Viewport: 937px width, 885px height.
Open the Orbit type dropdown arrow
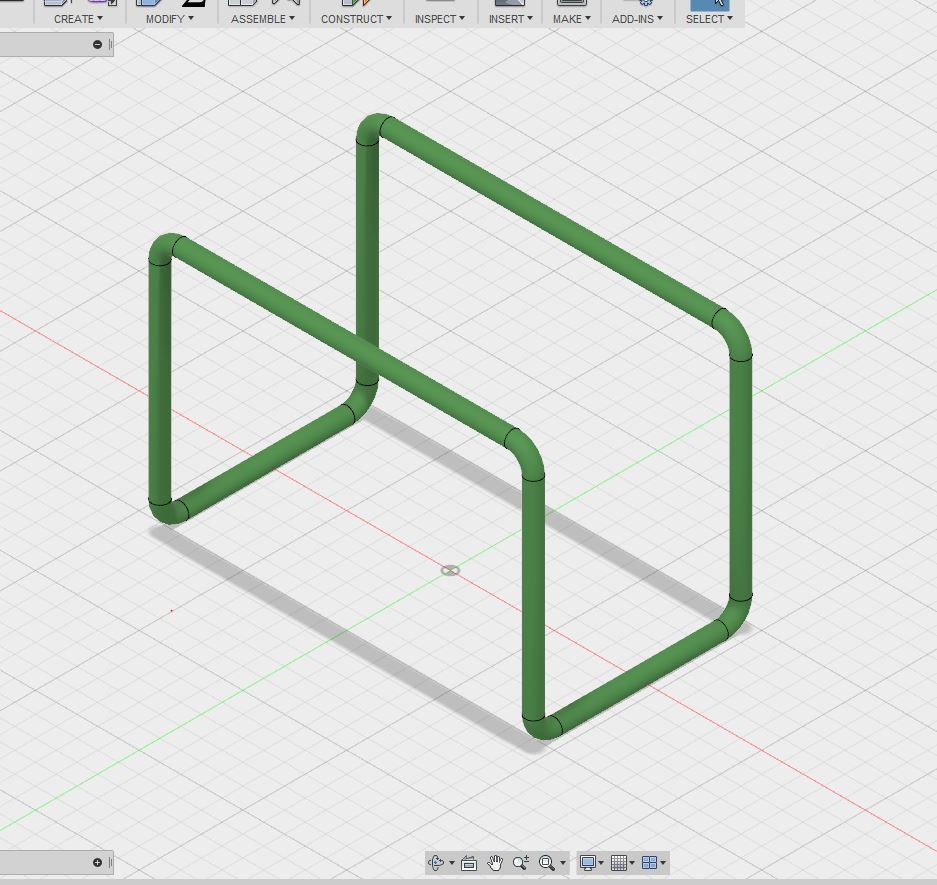coord(452,864)
